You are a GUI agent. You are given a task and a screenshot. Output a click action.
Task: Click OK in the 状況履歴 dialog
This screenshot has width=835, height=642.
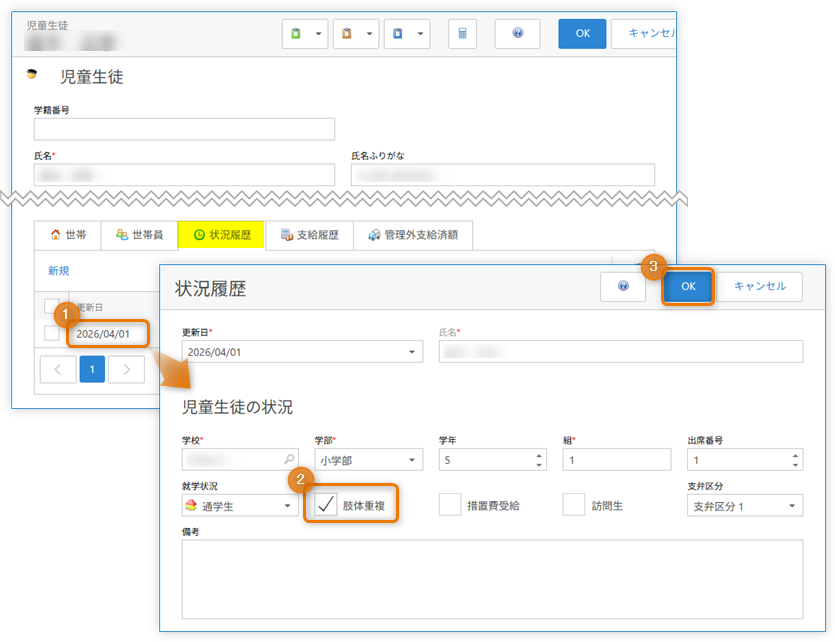click(688, 286)
